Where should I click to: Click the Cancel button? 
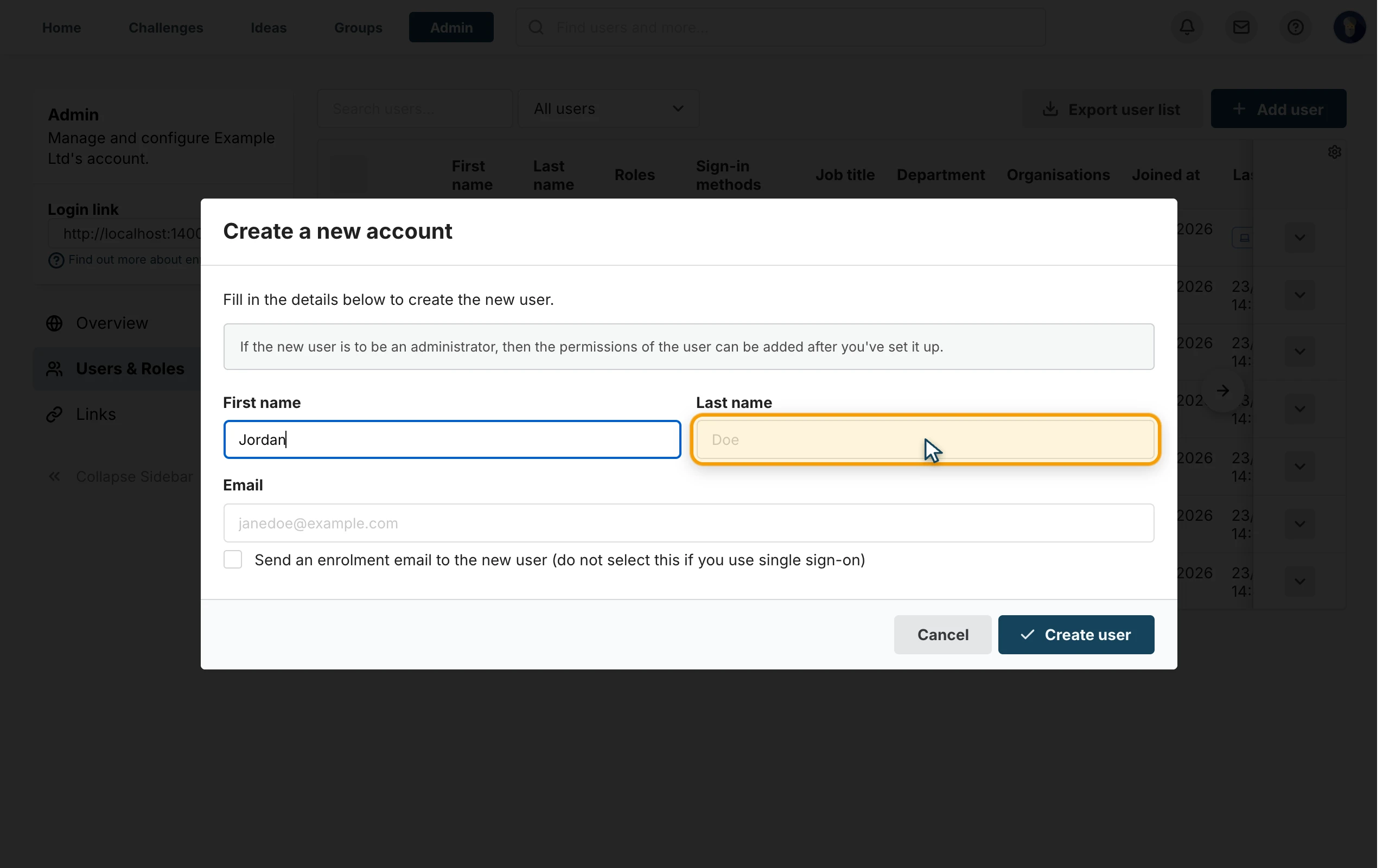[x=942, y=634]
